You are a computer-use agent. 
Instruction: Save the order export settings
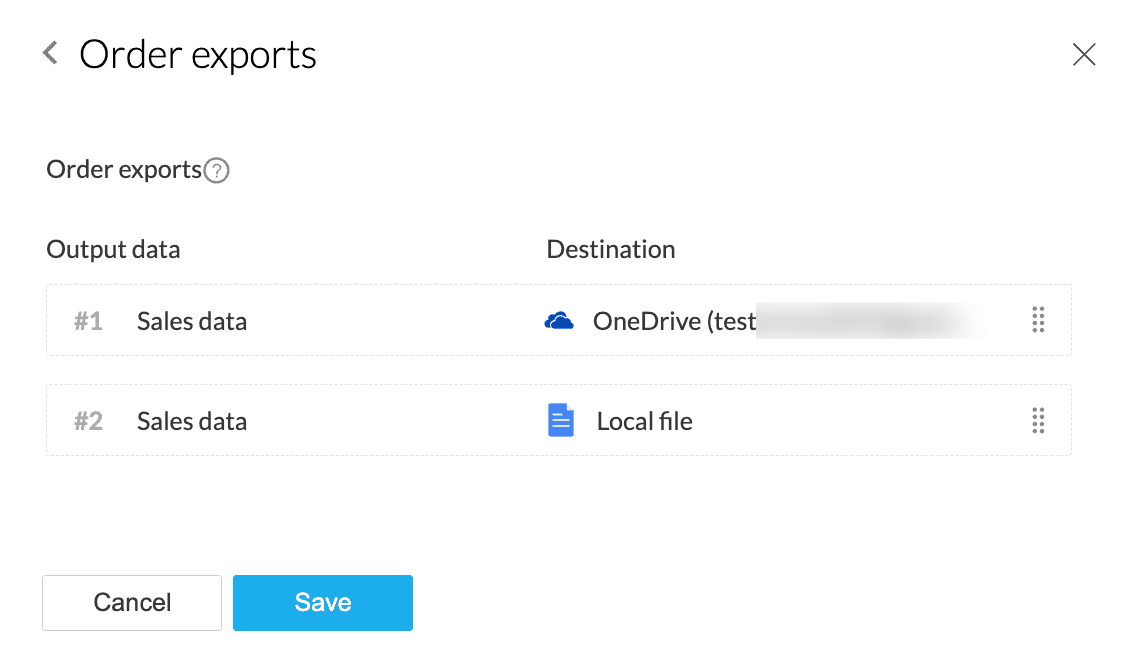pos(322,603)
